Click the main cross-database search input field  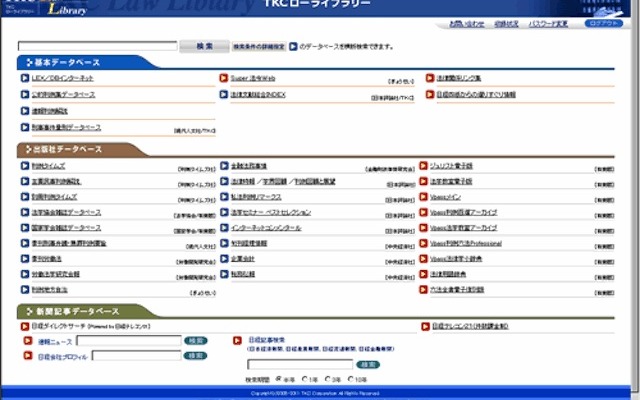(x=98, y=46)
